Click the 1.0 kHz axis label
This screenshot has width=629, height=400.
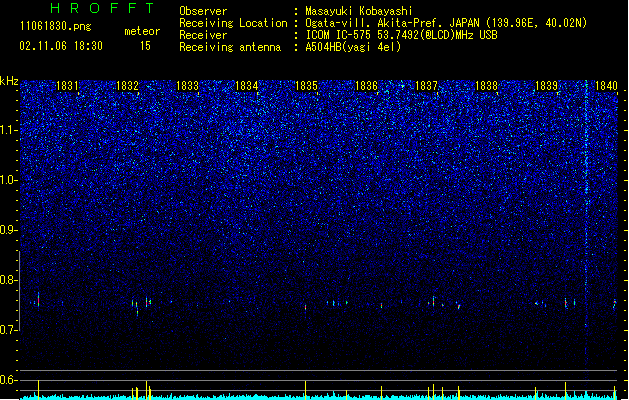(8, 180)
